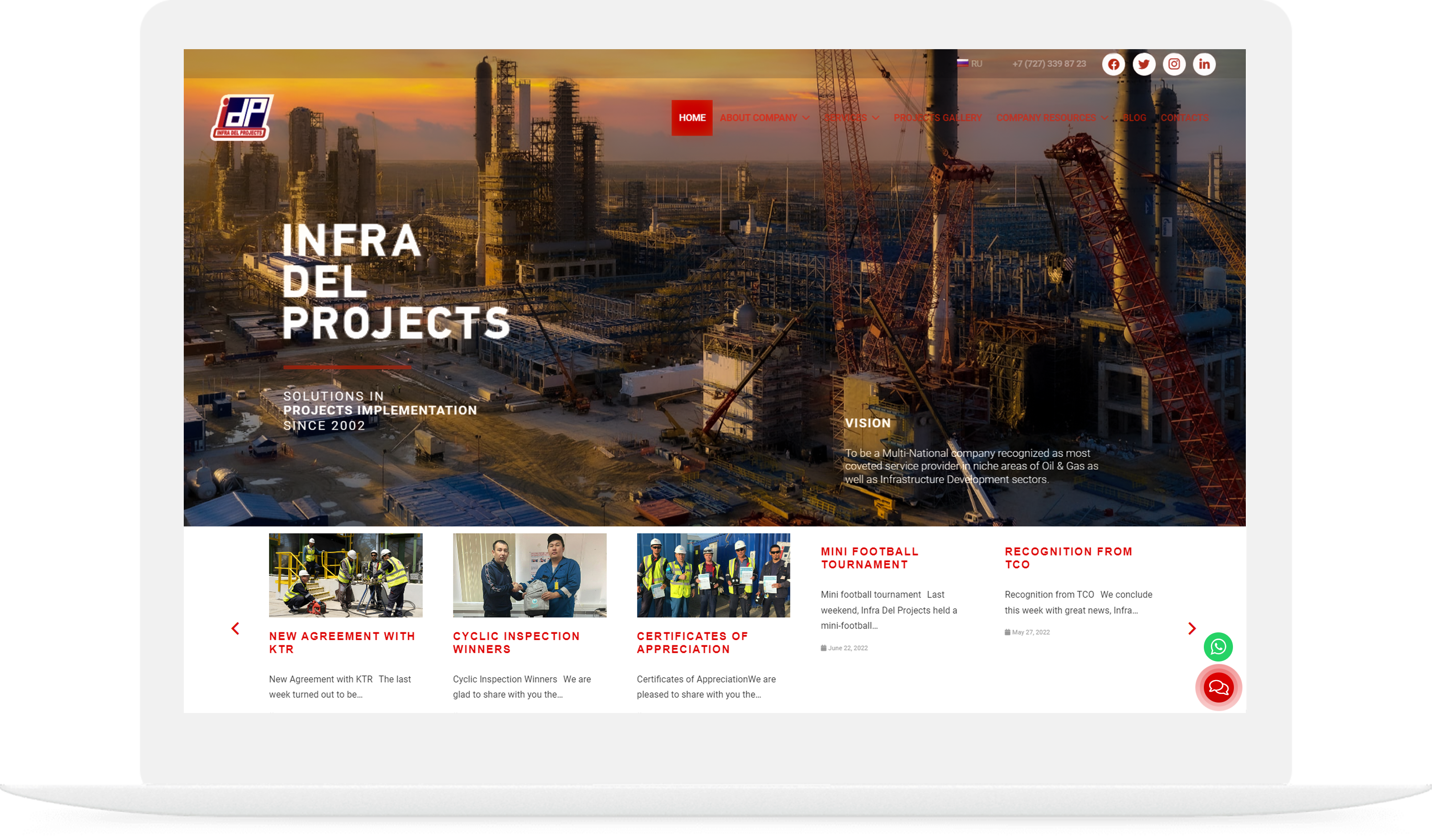Click the Russian flag icon

[x=962, y=63]
